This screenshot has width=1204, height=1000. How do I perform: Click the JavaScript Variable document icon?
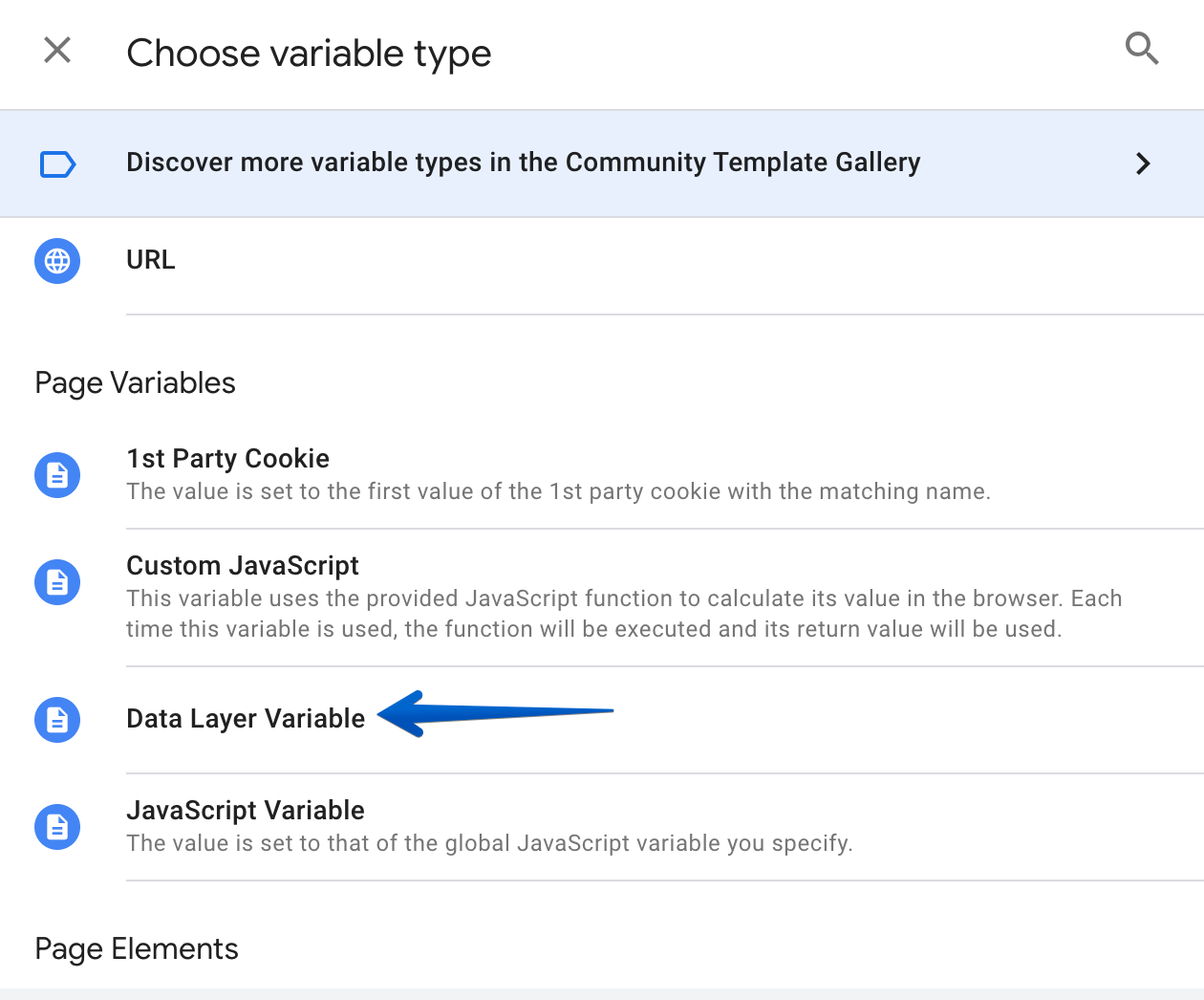tap(57, 827)
